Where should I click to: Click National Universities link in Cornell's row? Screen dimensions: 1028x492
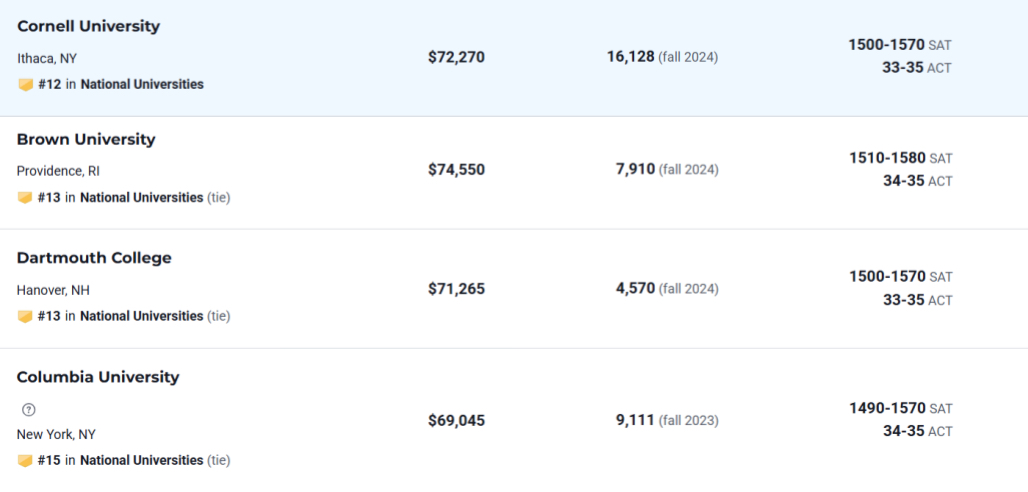[x=142, y=85]
